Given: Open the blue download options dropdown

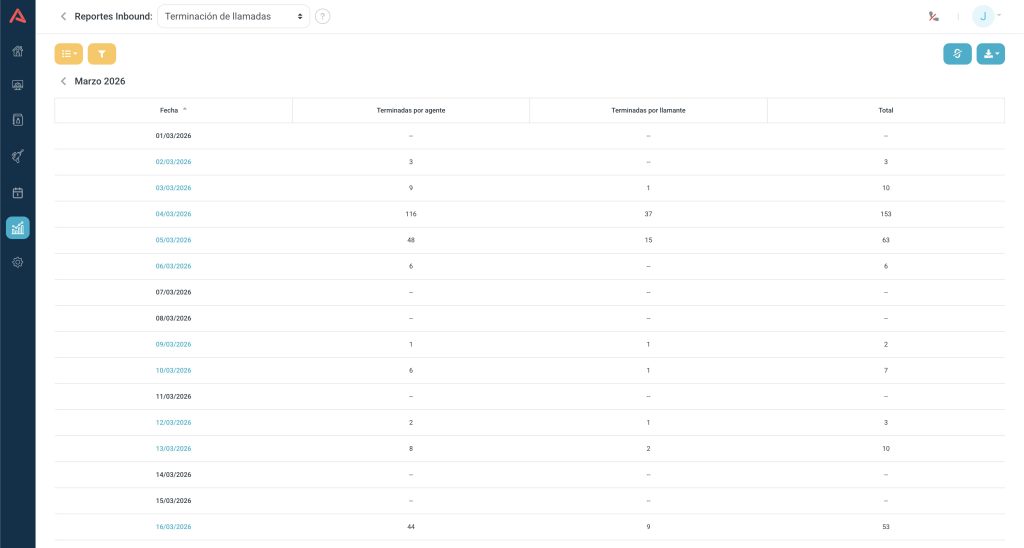Looking at the screenshot, I should (990, 54).
